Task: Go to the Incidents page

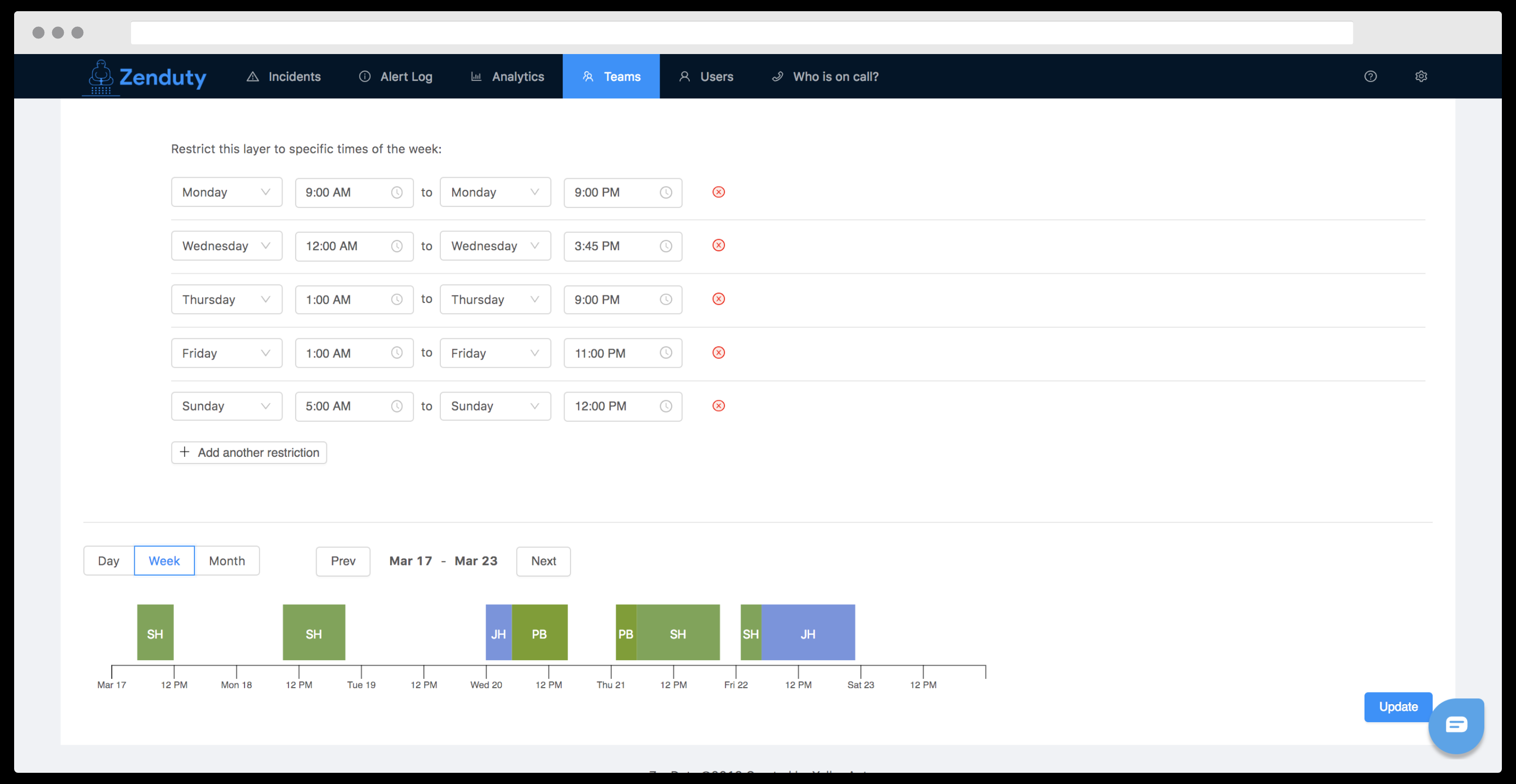Action: click(284, 76)
